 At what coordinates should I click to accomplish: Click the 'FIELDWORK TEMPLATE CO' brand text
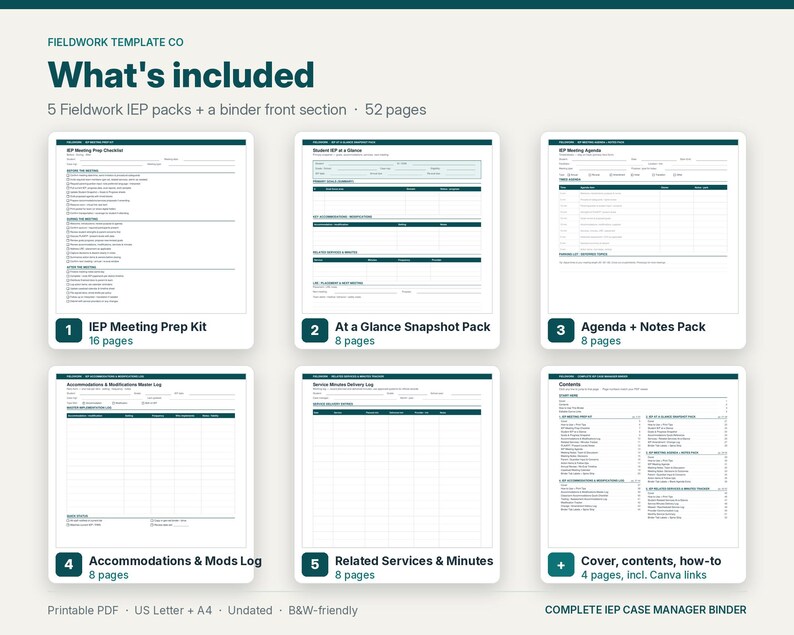point(115,43)
